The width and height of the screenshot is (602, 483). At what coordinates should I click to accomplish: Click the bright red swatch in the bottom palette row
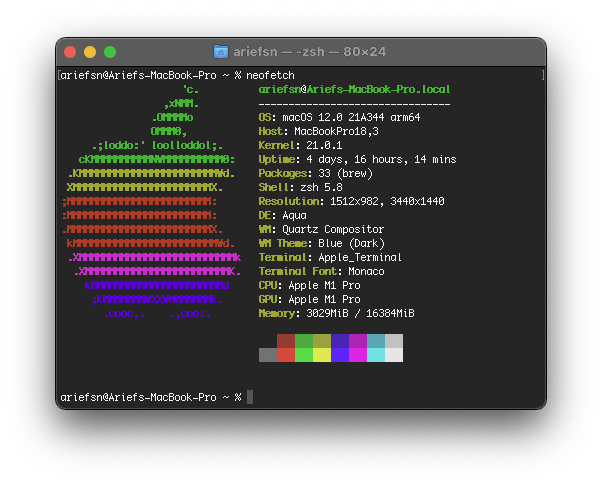pos(286,355)
